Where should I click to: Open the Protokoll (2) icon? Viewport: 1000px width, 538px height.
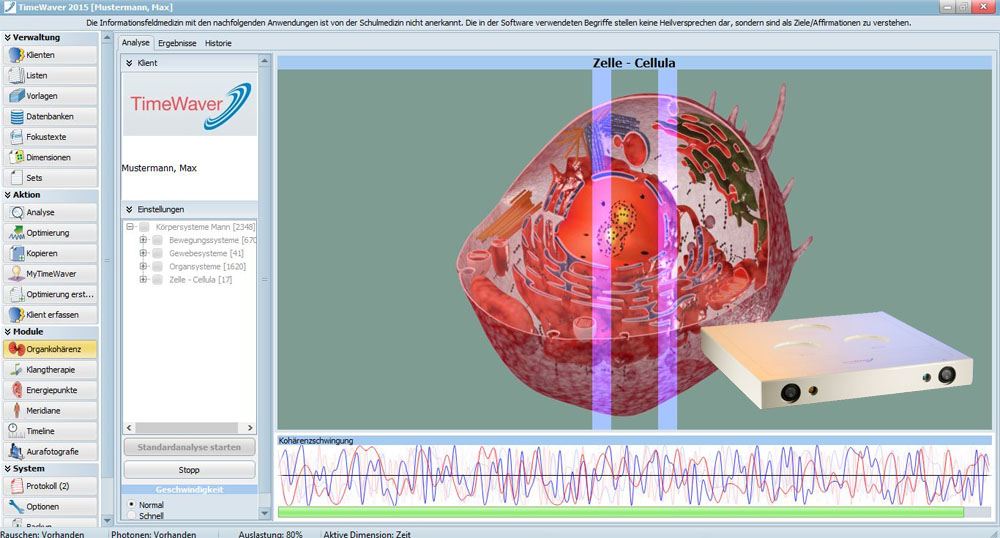pyautogui.click(x=17, y=486)
